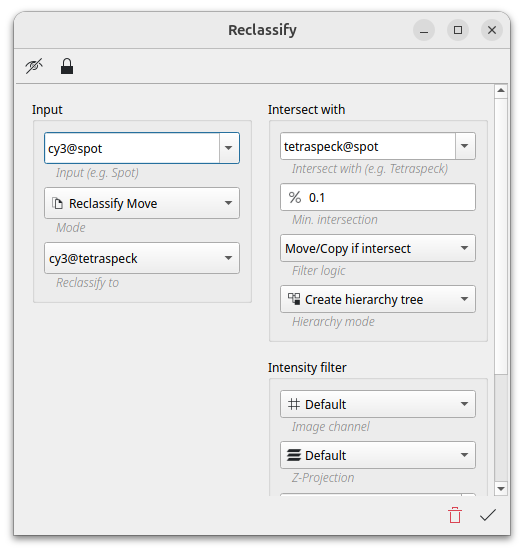Open the cy3@spot input dropdown arrow

click(x=229, y=148)
